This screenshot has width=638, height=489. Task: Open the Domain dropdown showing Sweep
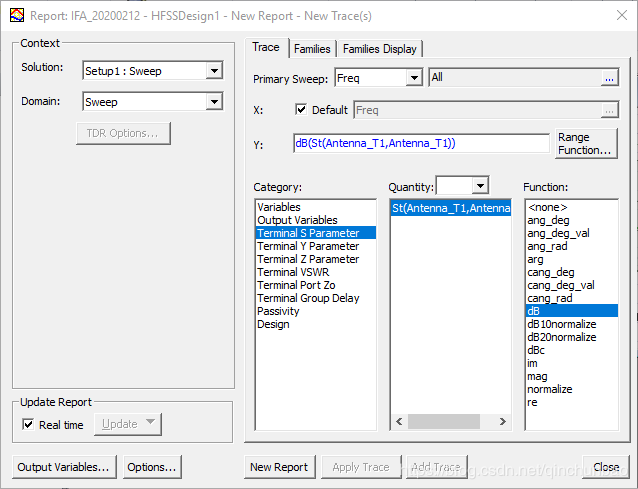(x=214, y=102)
